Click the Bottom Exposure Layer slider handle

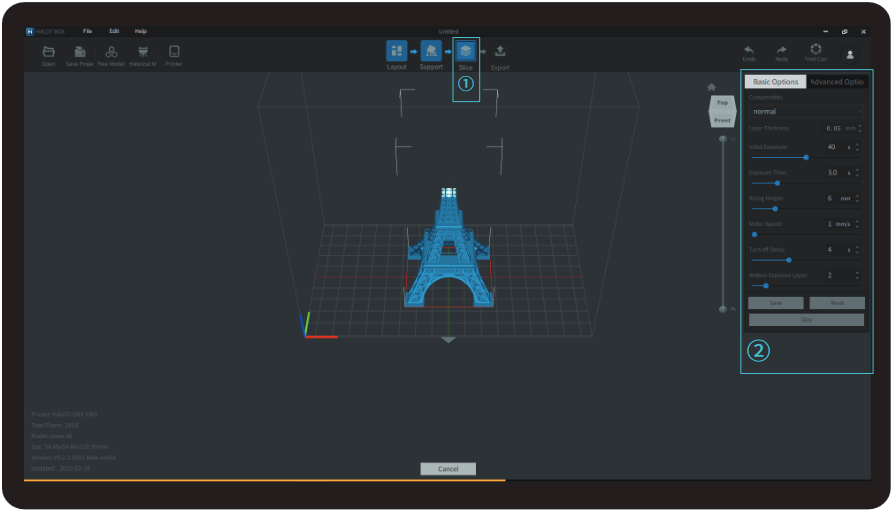pos(766,286)
